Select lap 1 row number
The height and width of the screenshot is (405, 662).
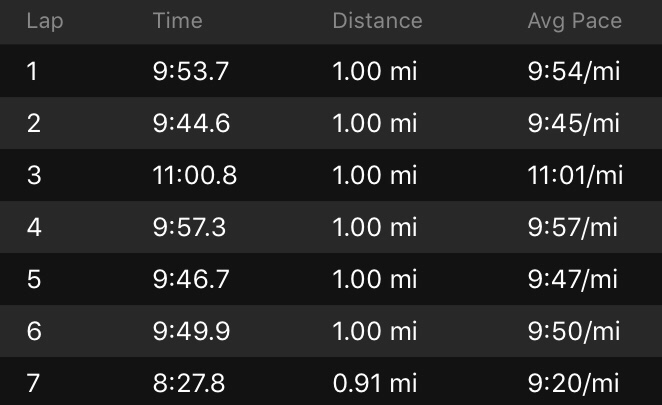(32, 72)
